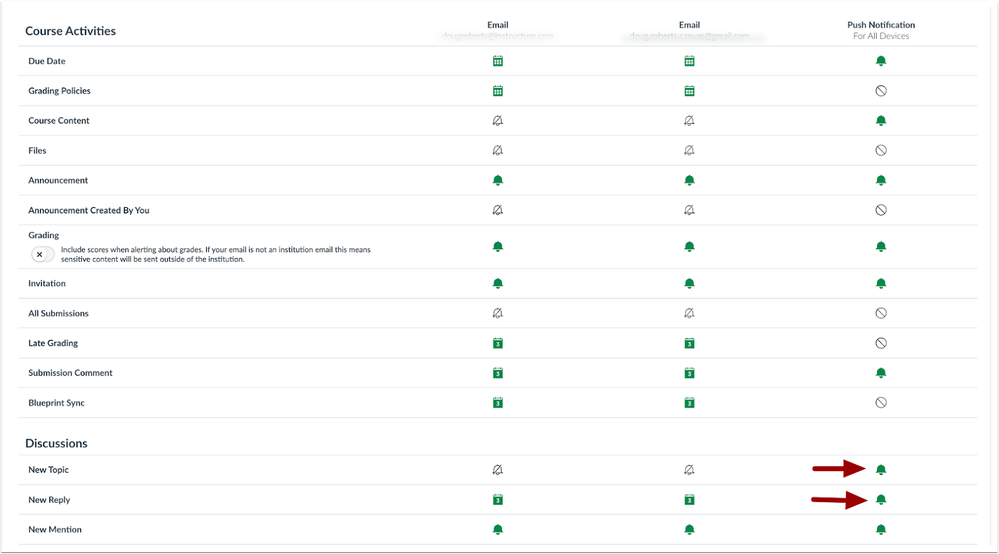This screenshot has width=999, height=554.
Task: Open Grading frequency menu in the gmail email column
Action: pyautogui.click(x=689, y=246)
